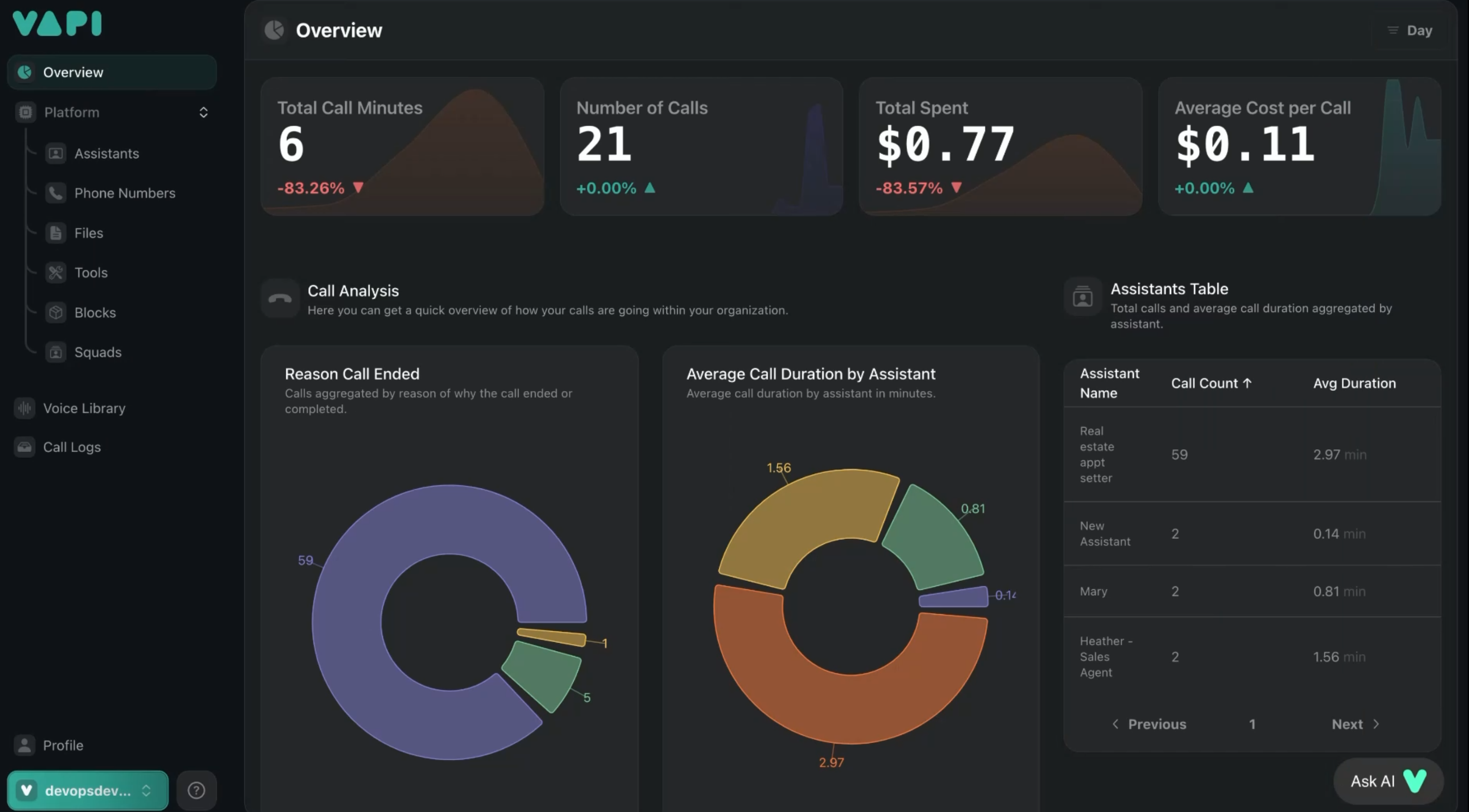Click the Assistants sidebar icon
The width and height of the screenshot is (1469, 812).
pos(55,153)
